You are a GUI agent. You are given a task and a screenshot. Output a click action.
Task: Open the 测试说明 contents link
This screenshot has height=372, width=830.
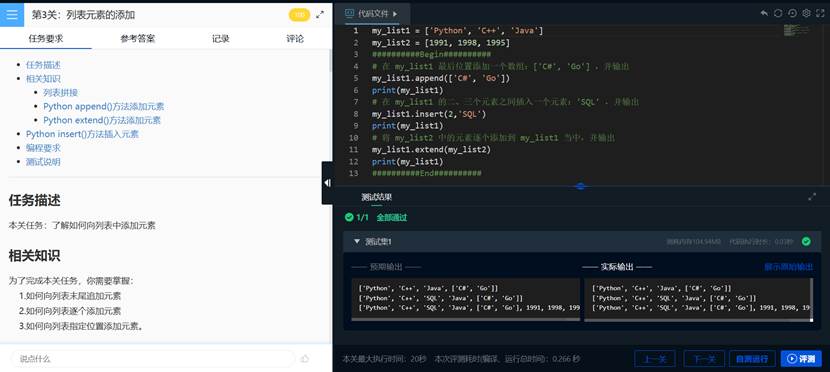tap(43, 161)
